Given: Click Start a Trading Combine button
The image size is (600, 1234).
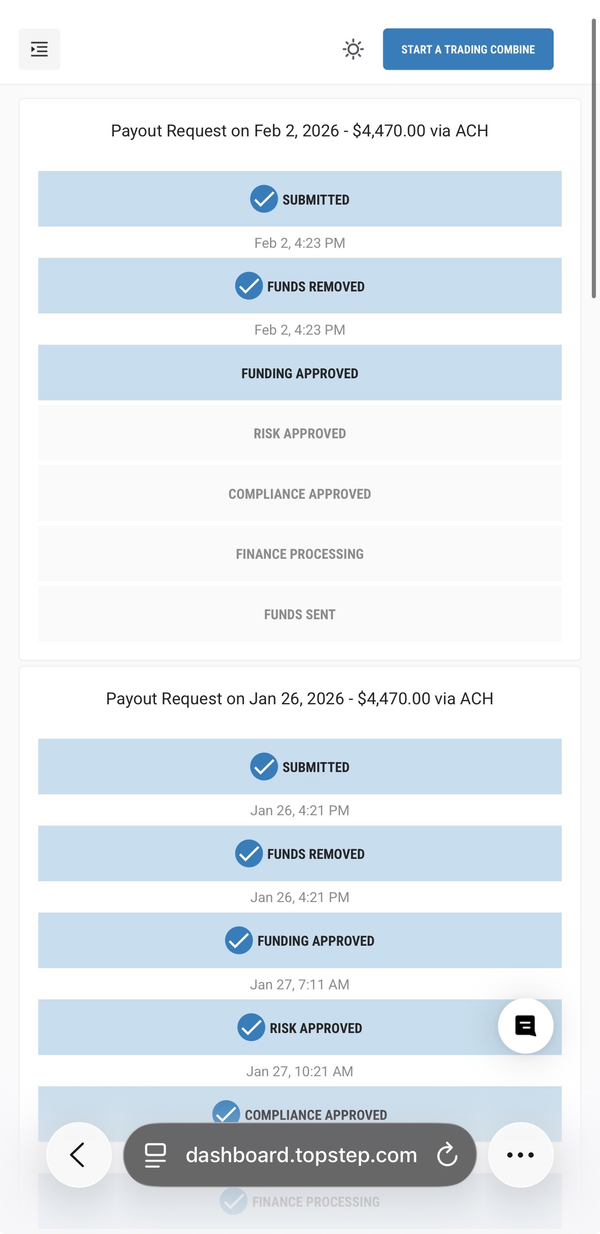Looking at the screenshot, I should [x=467, y=49].
